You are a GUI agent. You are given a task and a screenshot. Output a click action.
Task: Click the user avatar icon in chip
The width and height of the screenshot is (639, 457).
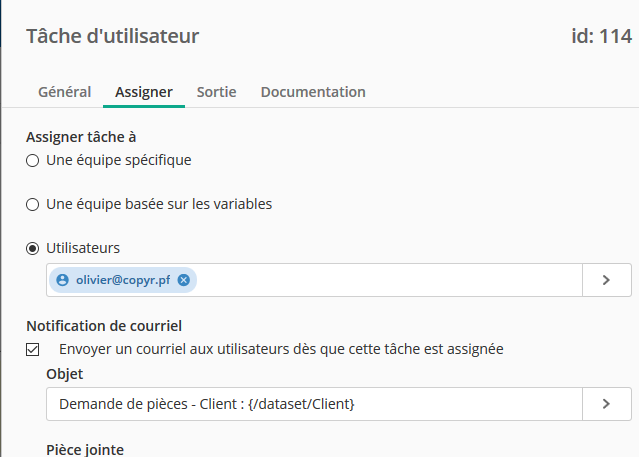tap(62, 280)
